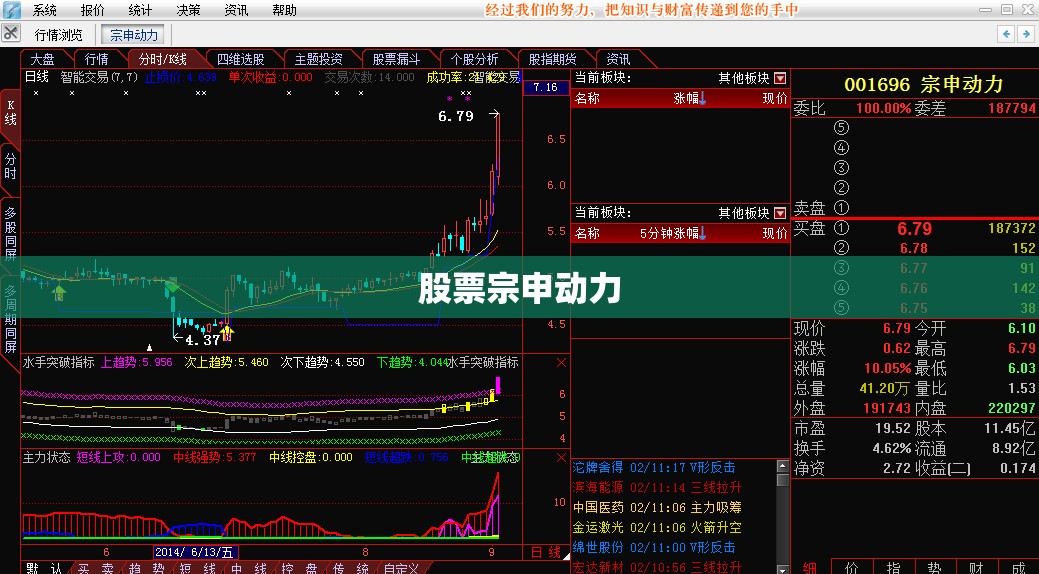Viewport: 1039px width, 574px height.
Task: Click stock title 001696 宗申动力
Action: [x=924, y=85]
